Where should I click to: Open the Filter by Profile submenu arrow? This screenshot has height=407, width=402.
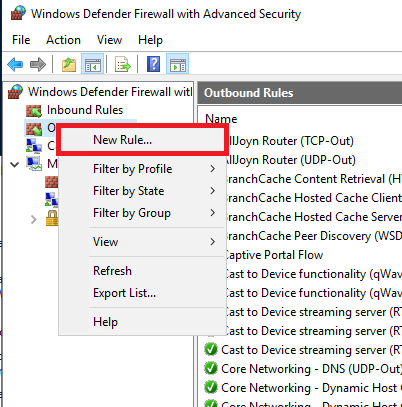point(213,169)
